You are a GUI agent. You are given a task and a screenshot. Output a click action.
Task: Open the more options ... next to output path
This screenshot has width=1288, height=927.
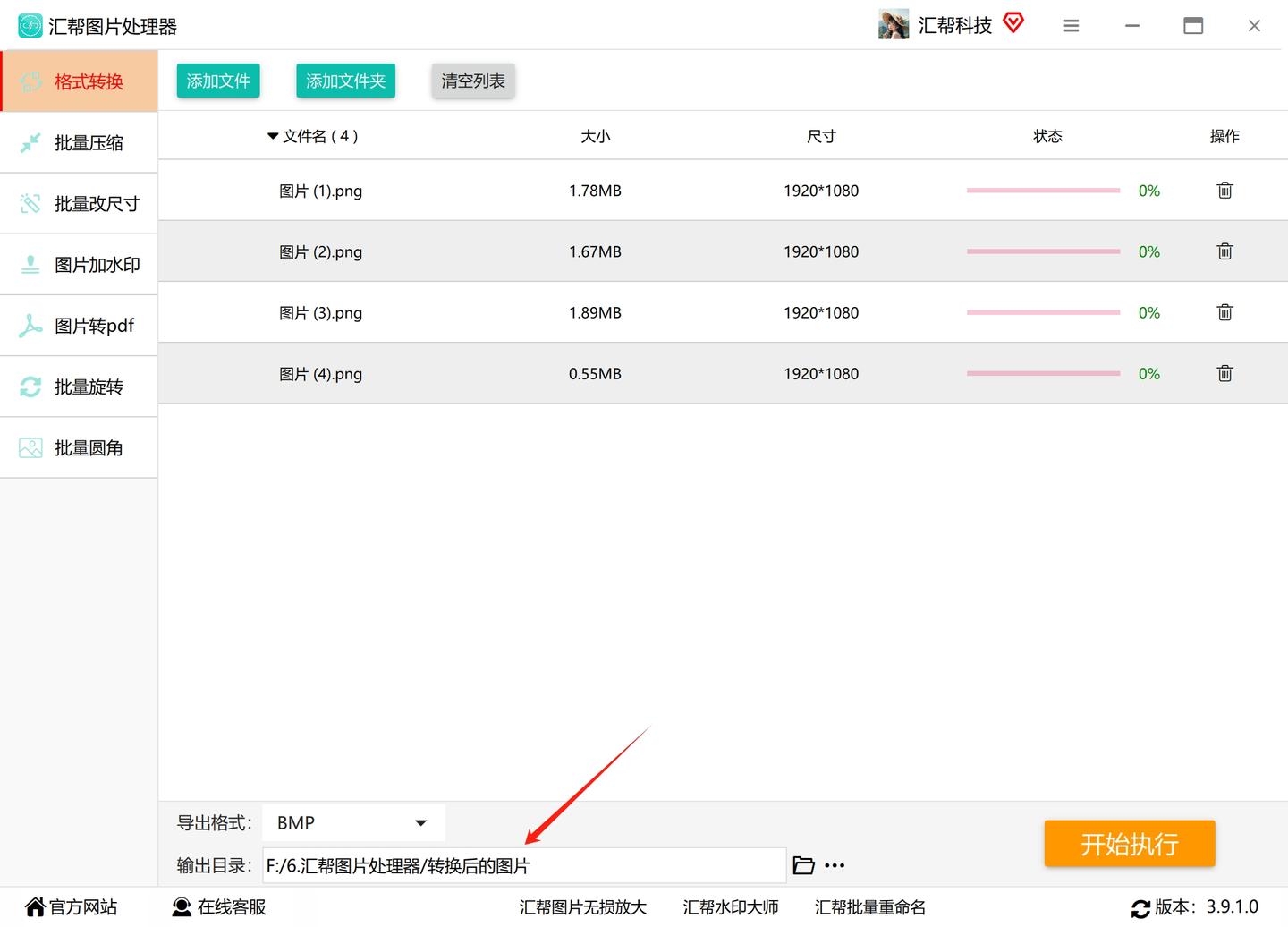[x=834, y=864]
